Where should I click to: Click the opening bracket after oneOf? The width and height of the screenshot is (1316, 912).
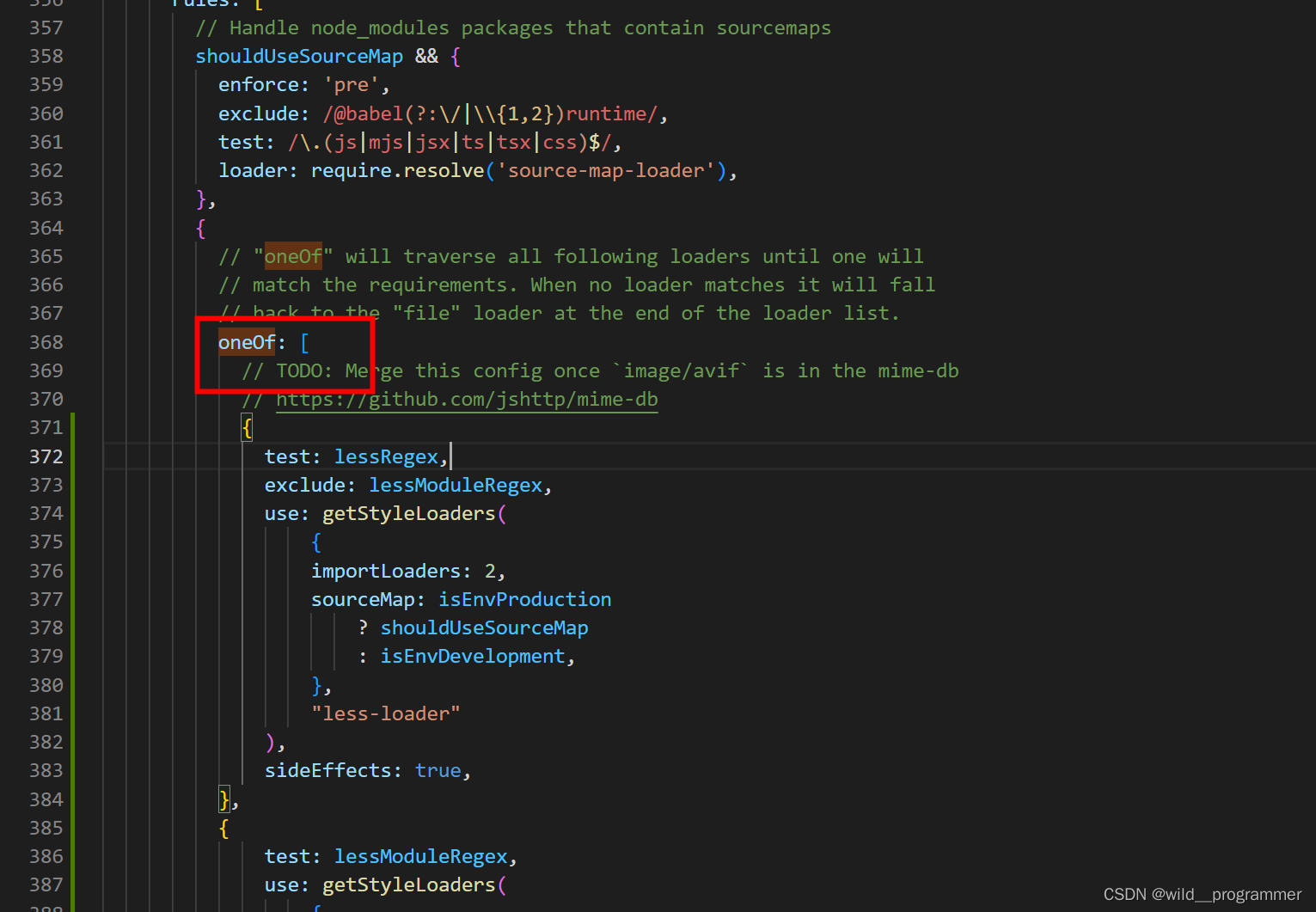[x=304, y=342]
